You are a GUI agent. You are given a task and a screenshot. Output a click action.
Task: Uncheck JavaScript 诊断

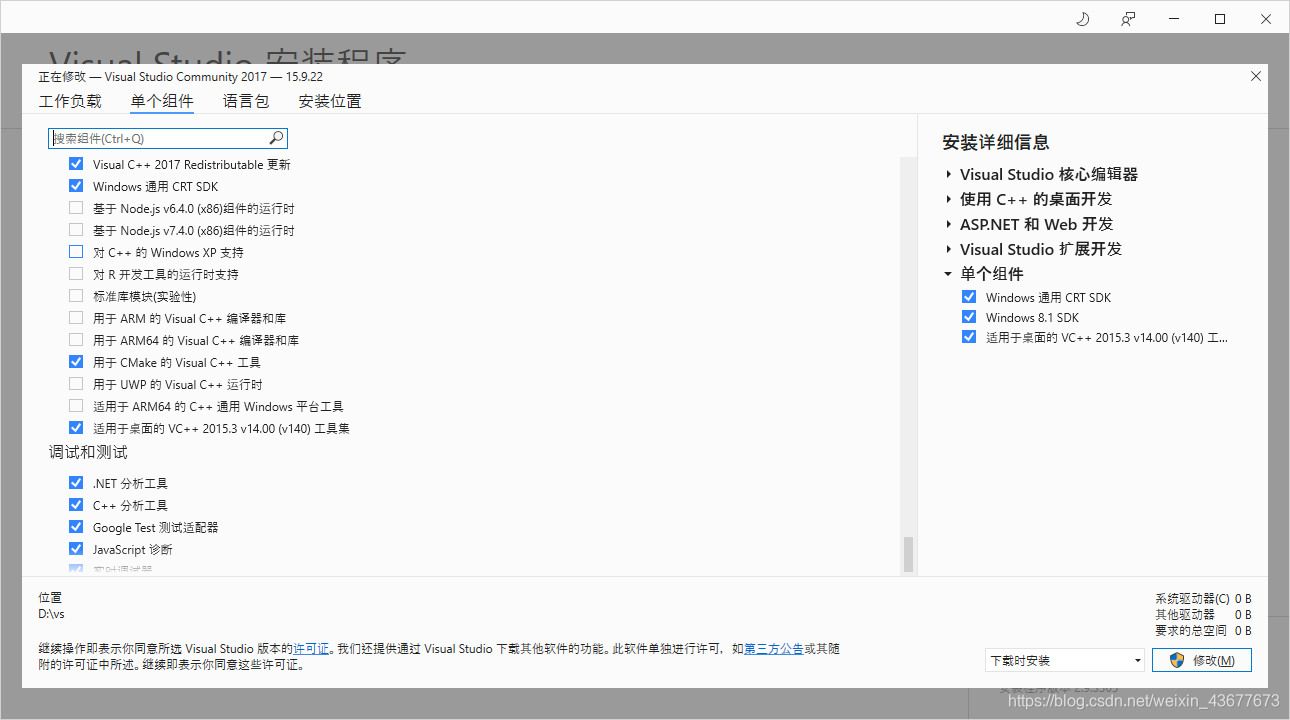pyautogui.click(x=76, y=549)
